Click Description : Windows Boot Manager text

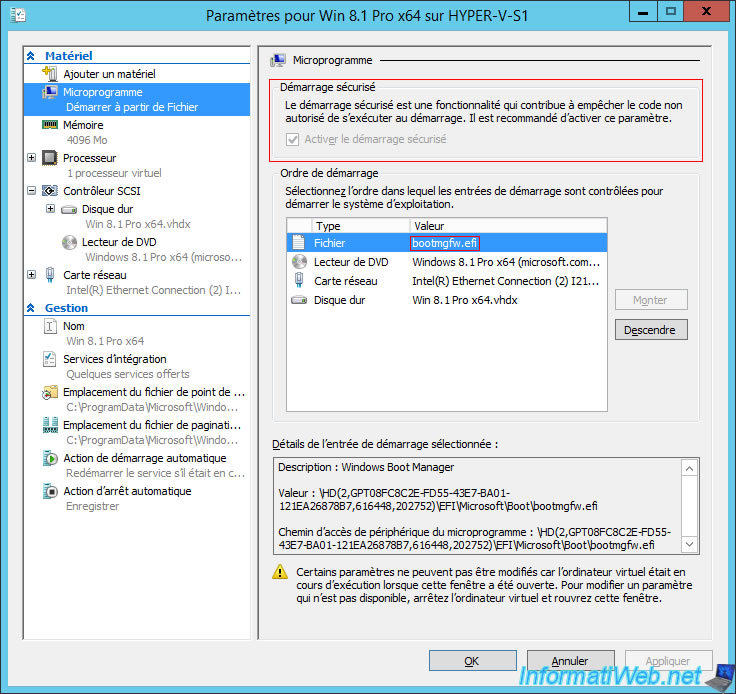point(366,467)
